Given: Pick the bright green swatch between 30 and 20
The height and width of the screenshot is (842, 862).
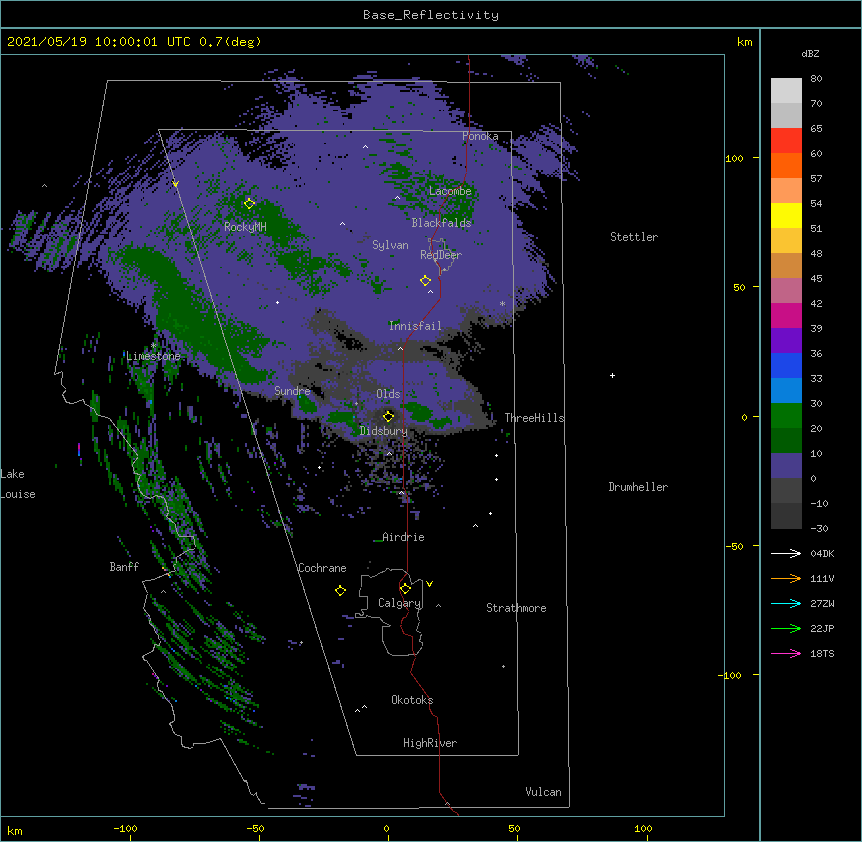Looking at the screenshot, I should (x=786, y=416).
